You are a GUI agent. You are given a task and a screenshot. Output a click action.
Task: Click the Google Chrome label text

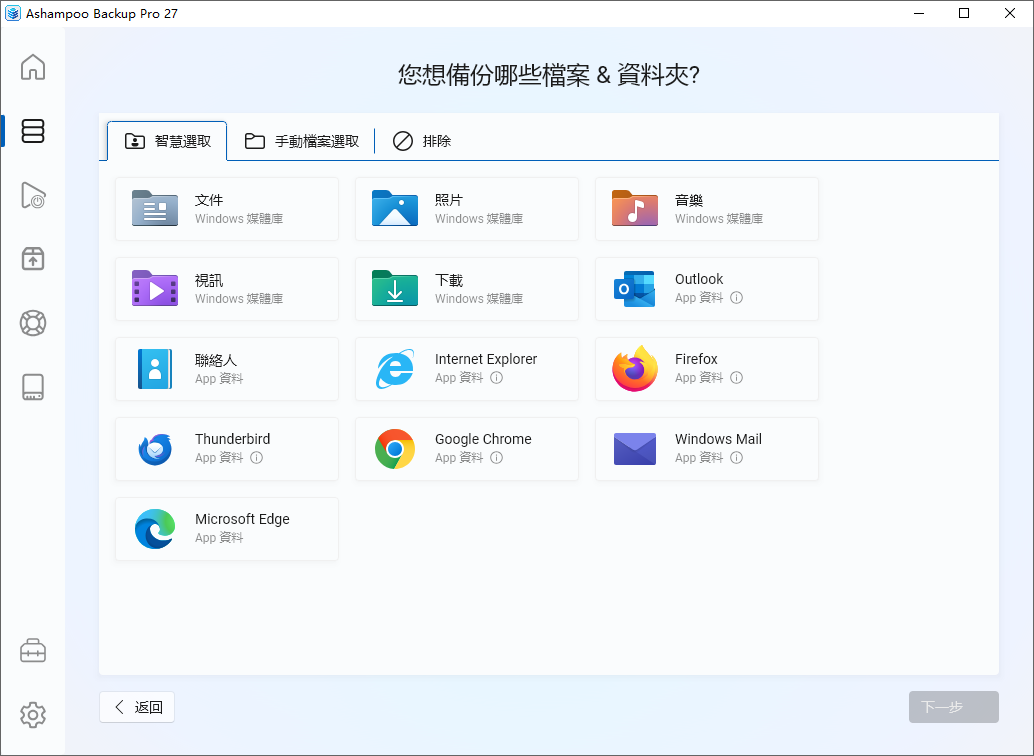[483, 439]
